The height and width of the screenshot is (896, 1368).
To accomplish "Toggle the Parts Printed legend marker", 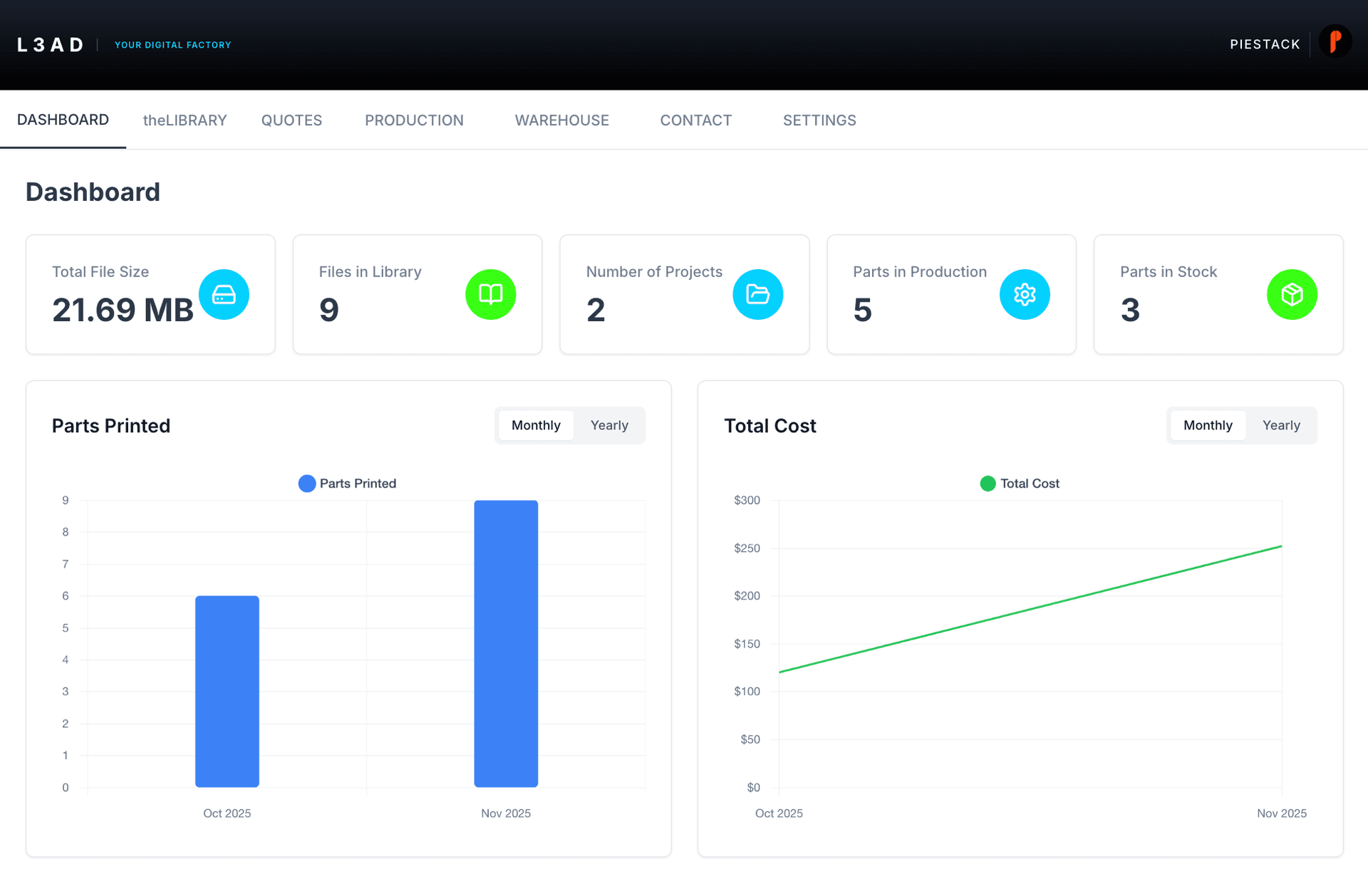I will [x=306, y=483].
